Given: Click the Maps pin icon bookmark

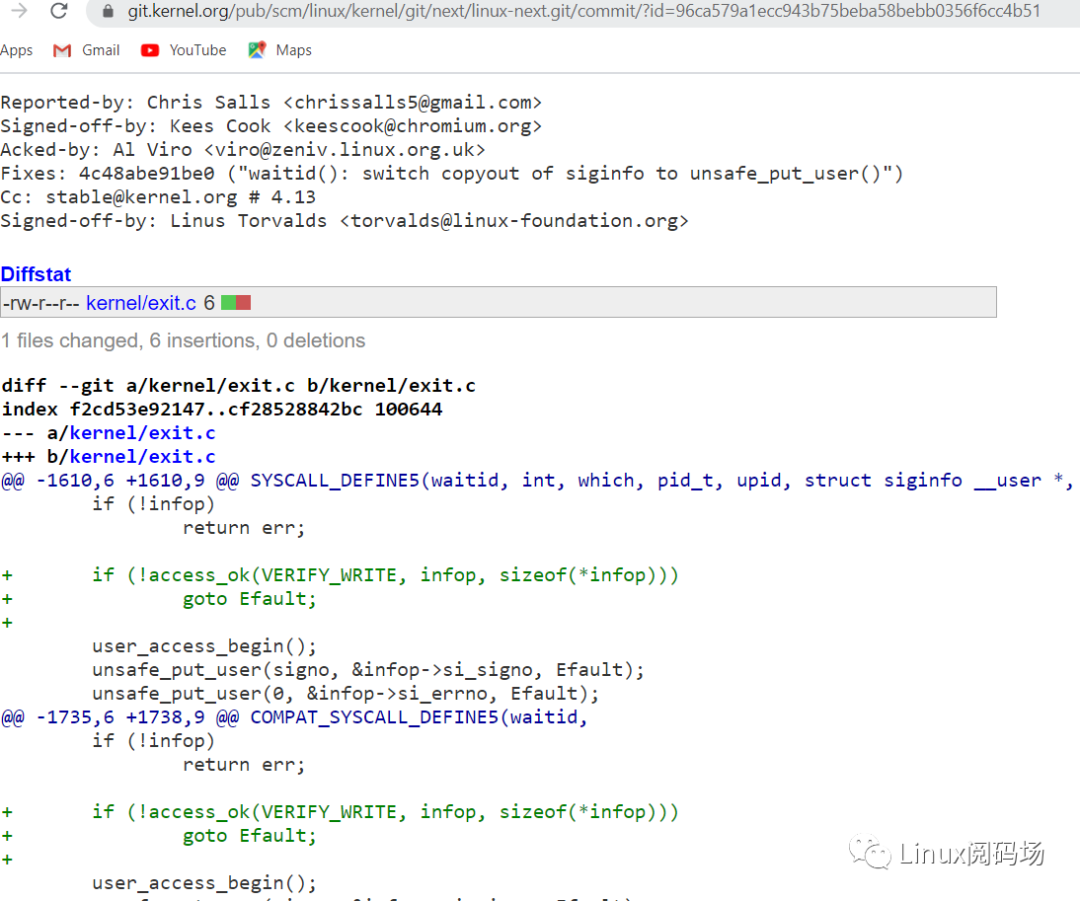Looking at the screenshot, I should click(257, 50).
